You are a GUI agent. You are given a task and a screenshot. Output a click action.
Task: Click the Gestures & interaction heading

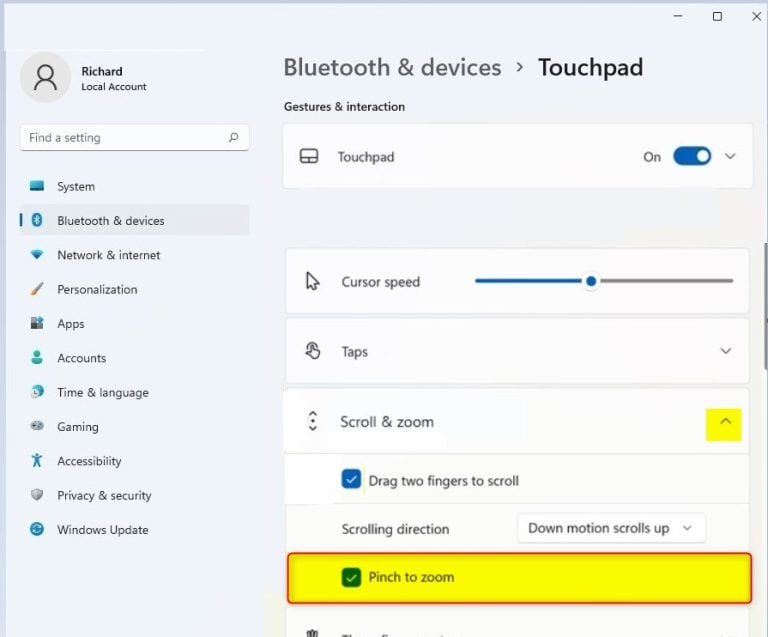point(344,107)
